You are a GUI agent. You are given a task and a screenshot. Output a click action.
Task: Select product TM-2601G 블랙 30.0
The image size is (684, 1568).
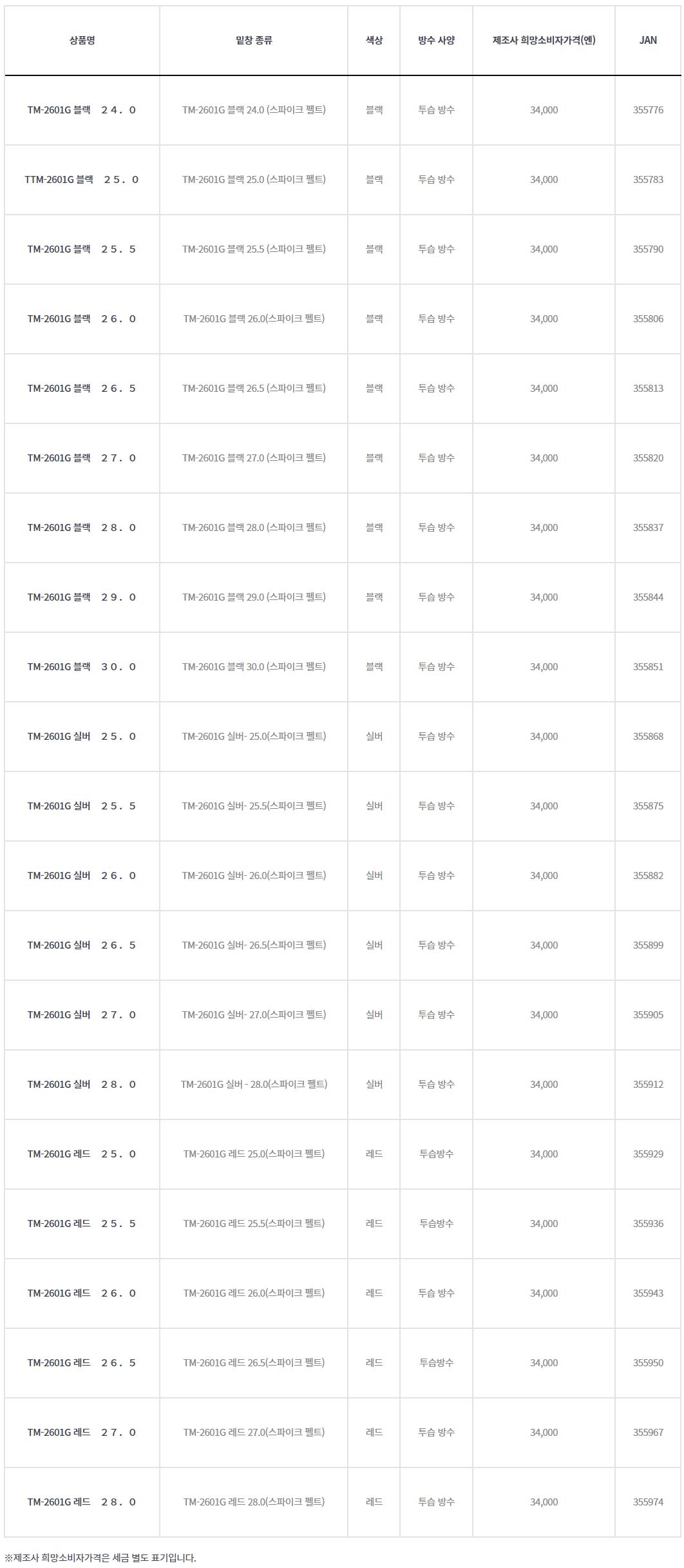(x=82, y=667)
